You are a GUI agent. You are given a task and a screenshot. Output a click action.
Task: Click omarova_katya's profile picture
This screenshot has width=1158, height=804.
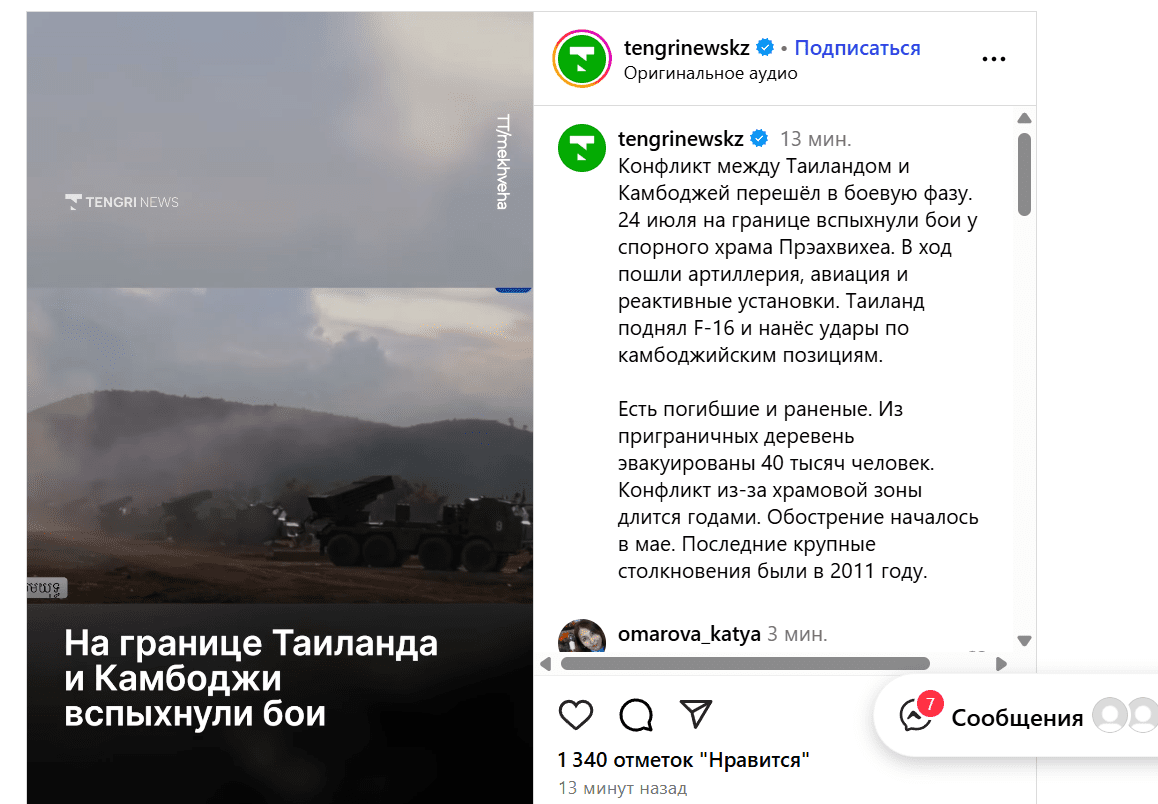(x=582, y=636)
